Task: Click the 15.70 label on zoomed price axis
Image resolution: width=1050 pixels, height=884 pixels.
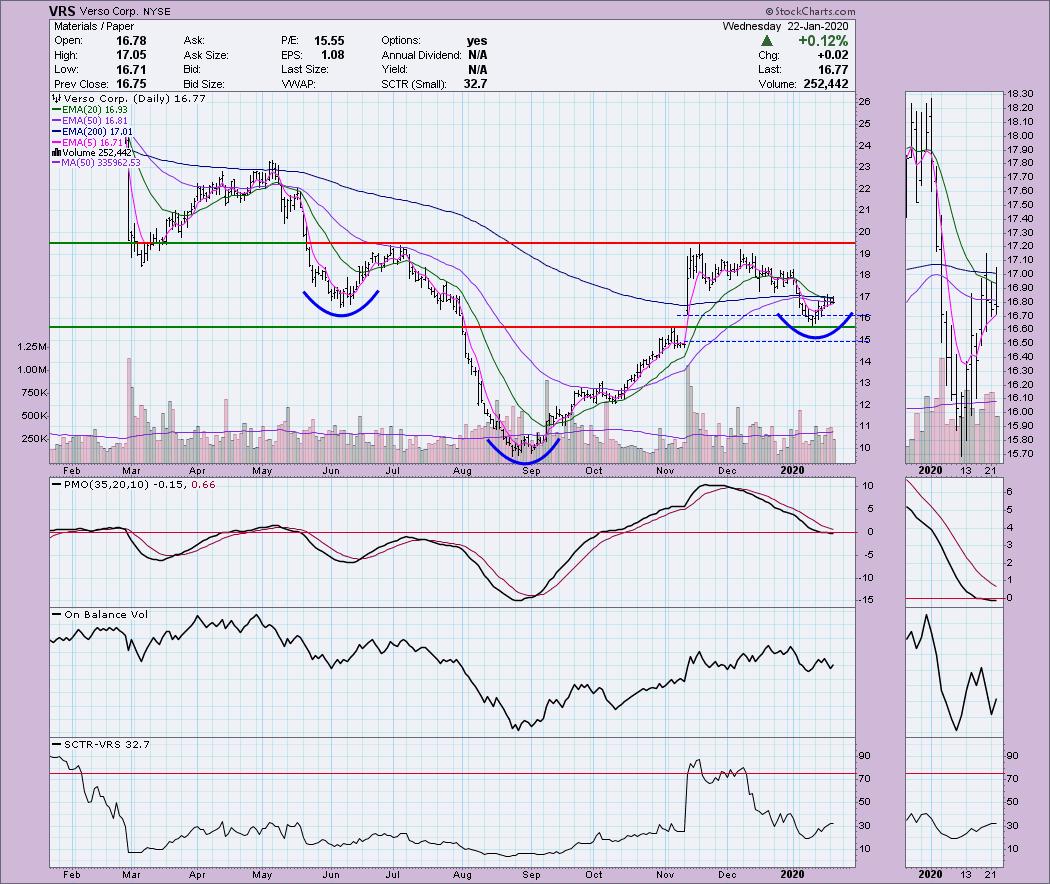Action: coord(1019,453)
